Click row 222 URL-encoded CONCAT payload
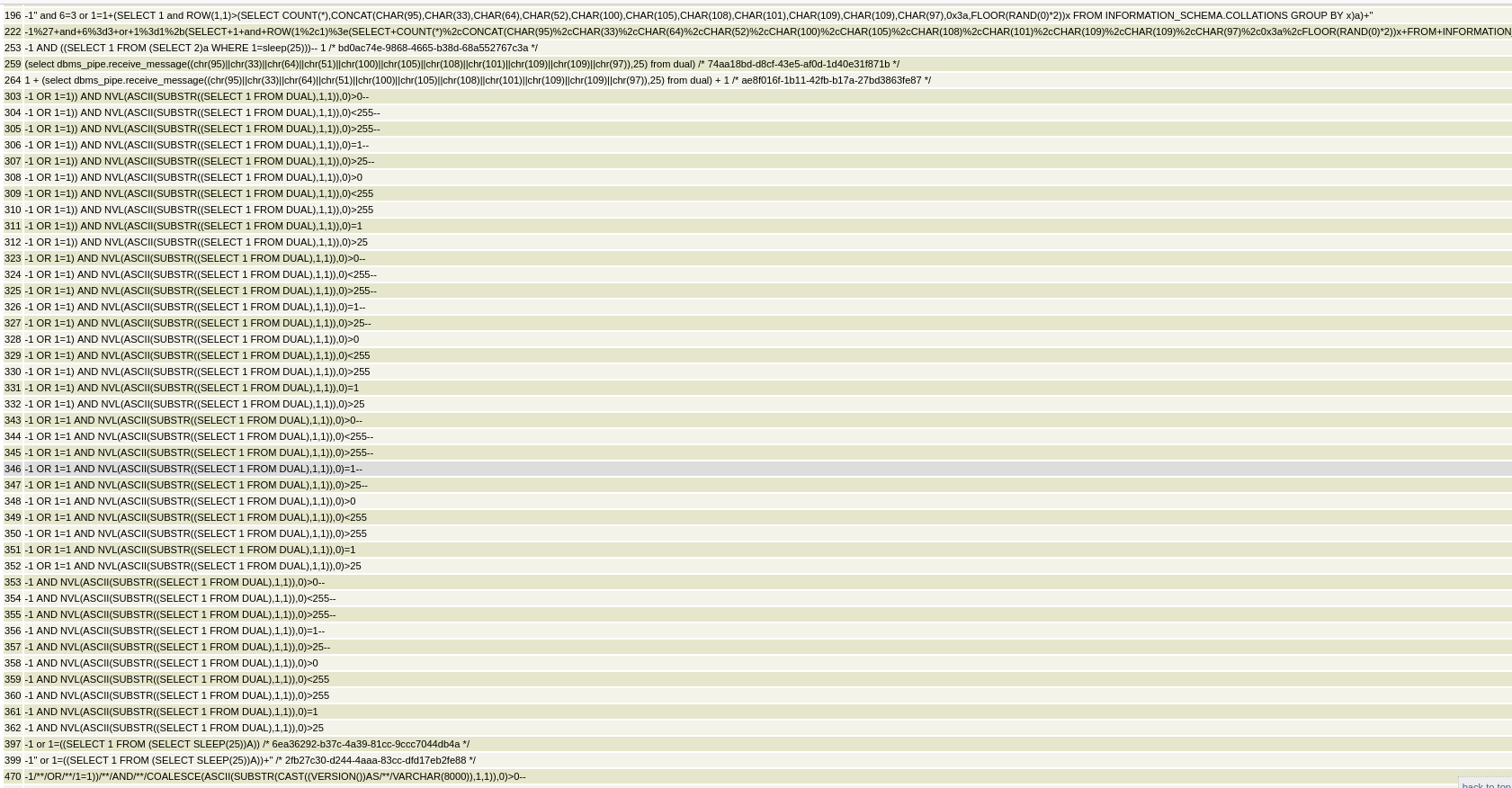Screen dimensions: 1512x788 click(x=767, y=31)
